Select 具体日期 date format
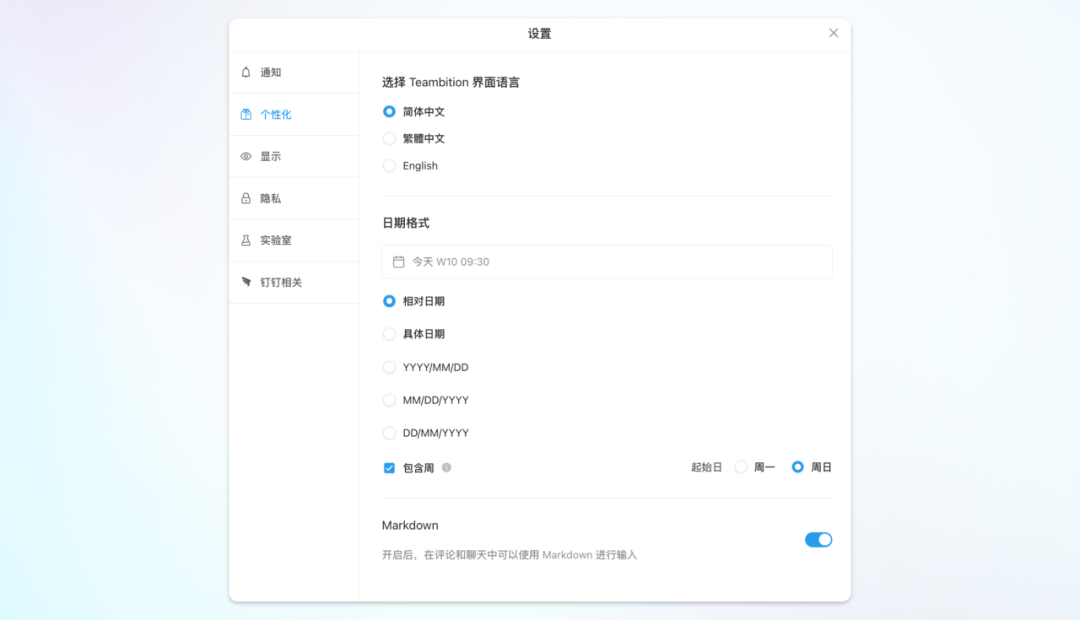This screenshot has width=1080, height=620. pos(389,334)
